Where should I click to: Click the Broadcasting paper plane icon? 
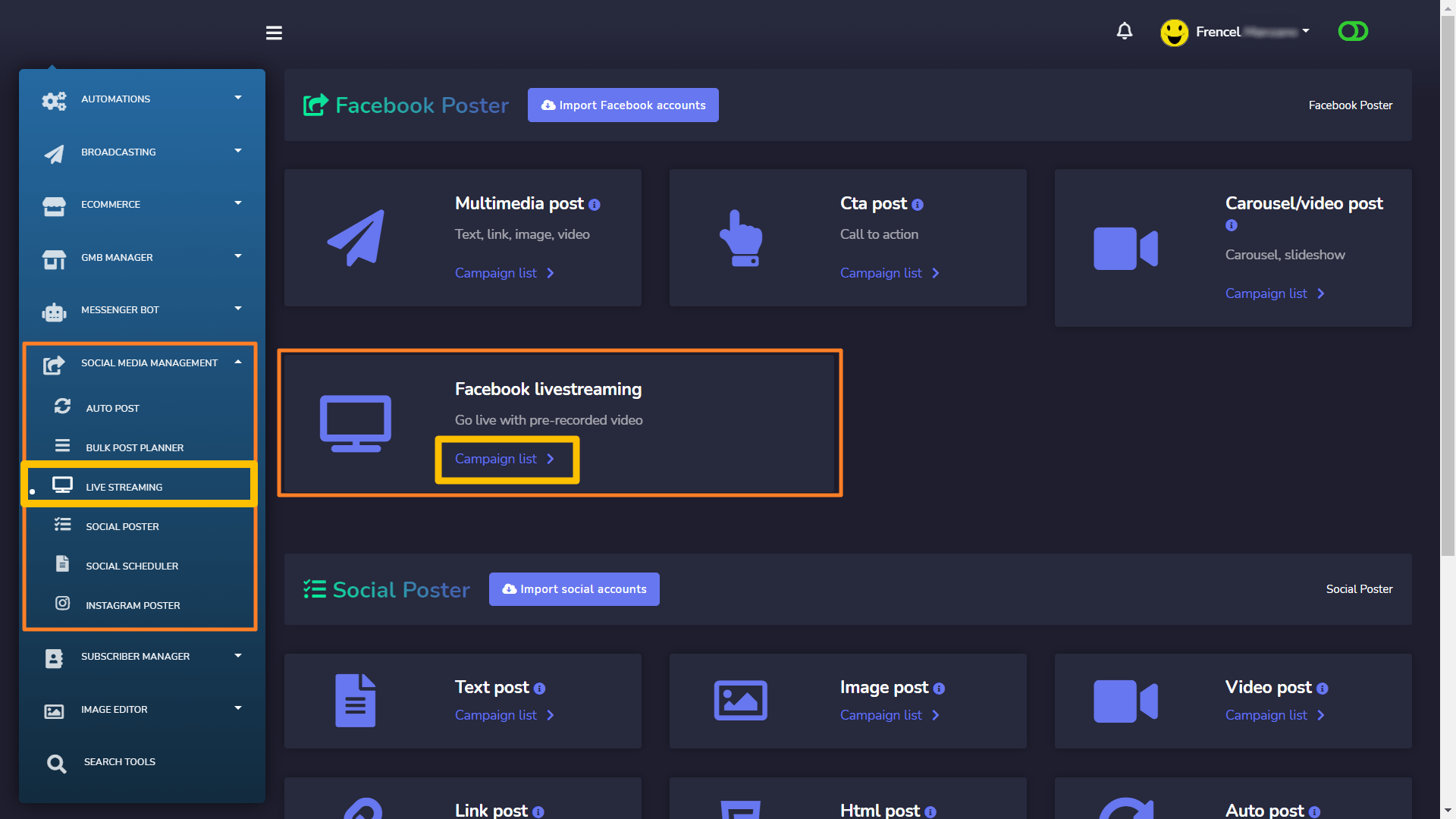click(54, 153)
